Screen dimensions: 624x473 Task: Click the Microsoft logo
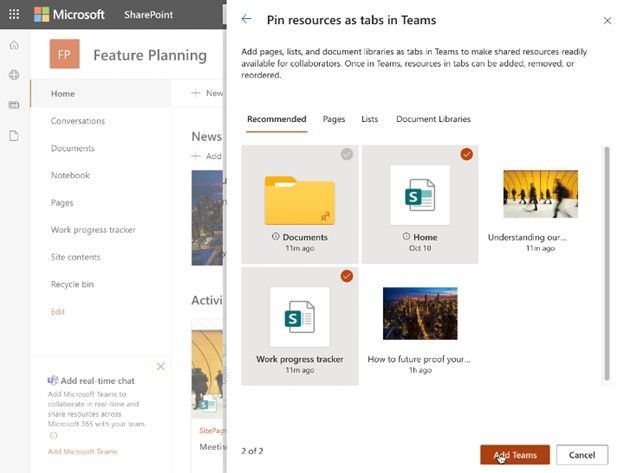pos(69,14)
